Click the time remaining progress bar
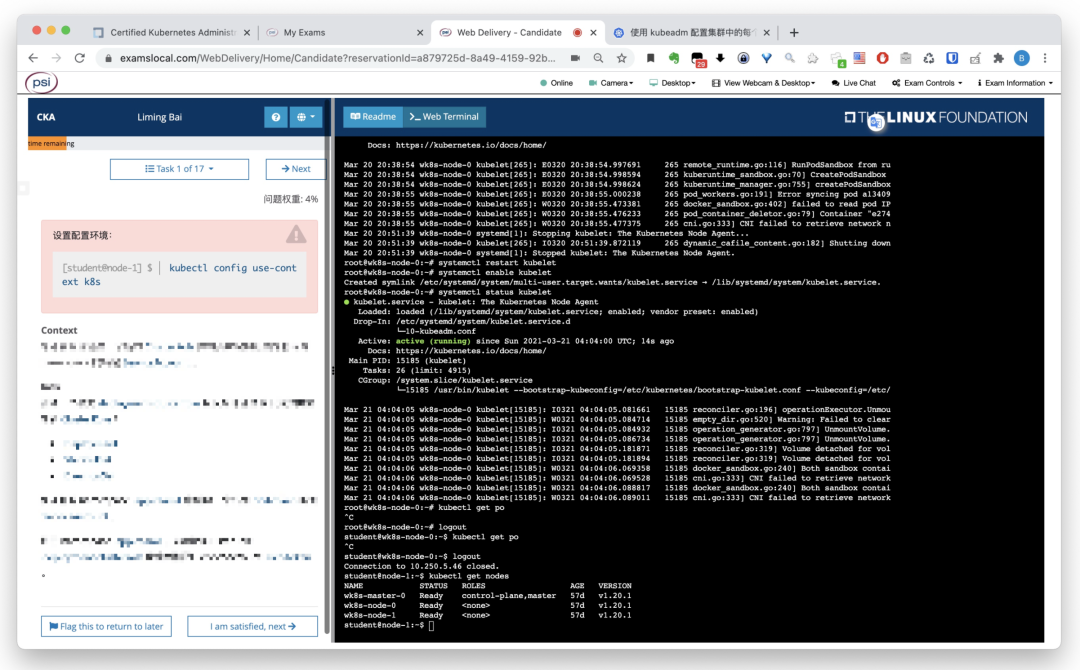1080x670 pixels. pos(178,143)
